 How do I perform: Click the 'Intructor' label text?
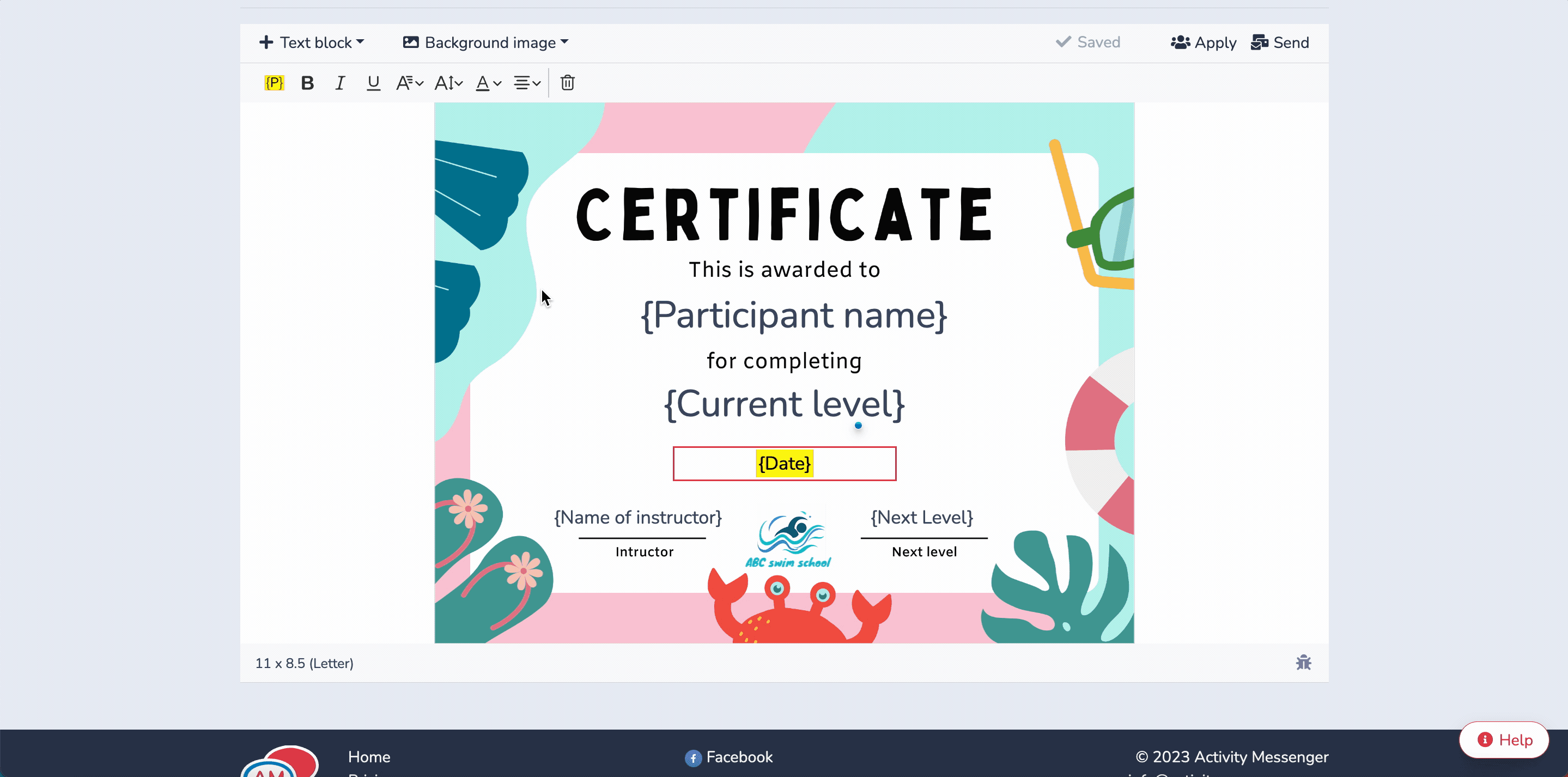645,552
